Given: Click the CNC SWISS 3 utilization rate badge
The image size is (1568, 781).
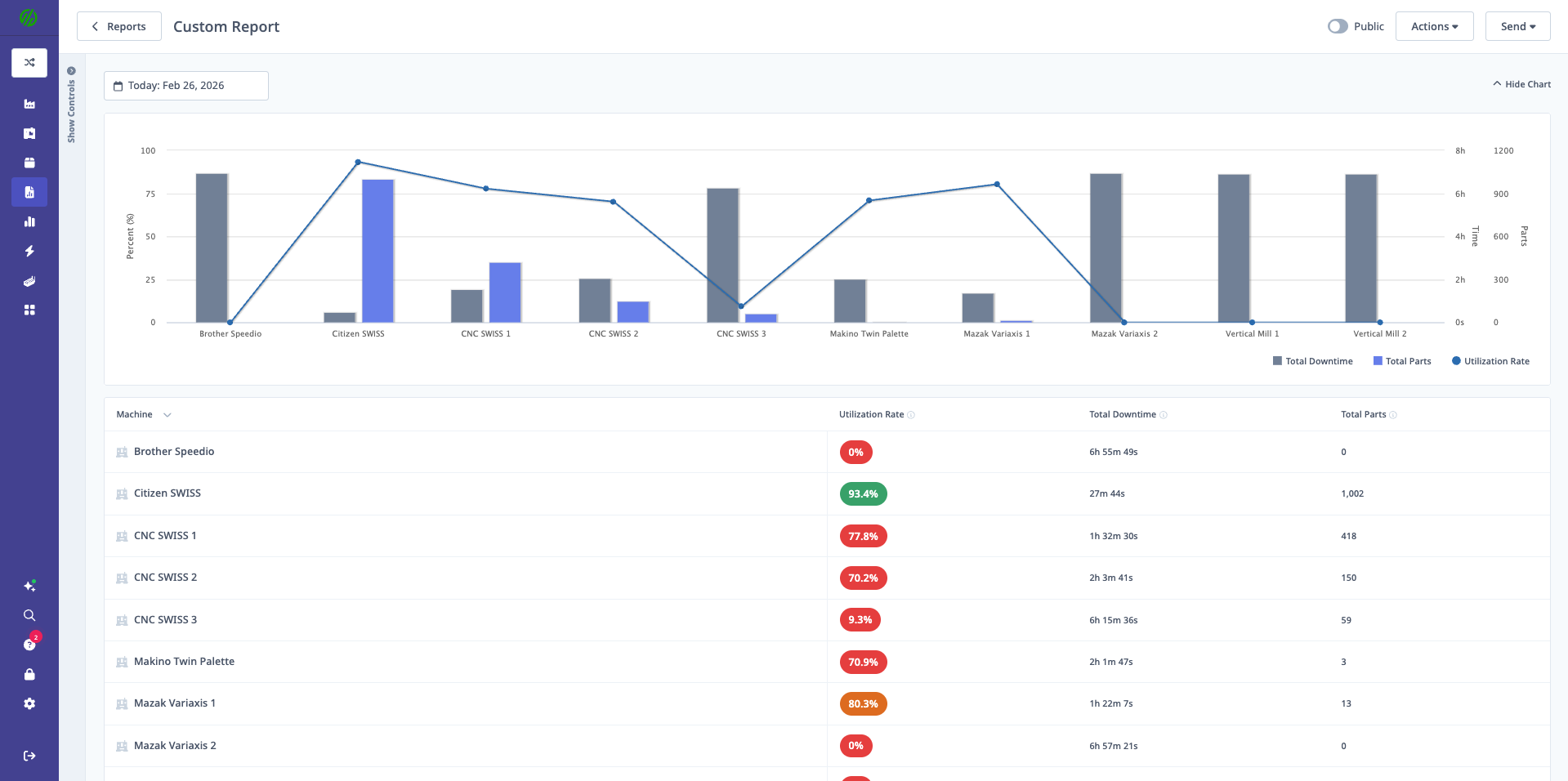Looking at the screenshot, I should (860, 619).
